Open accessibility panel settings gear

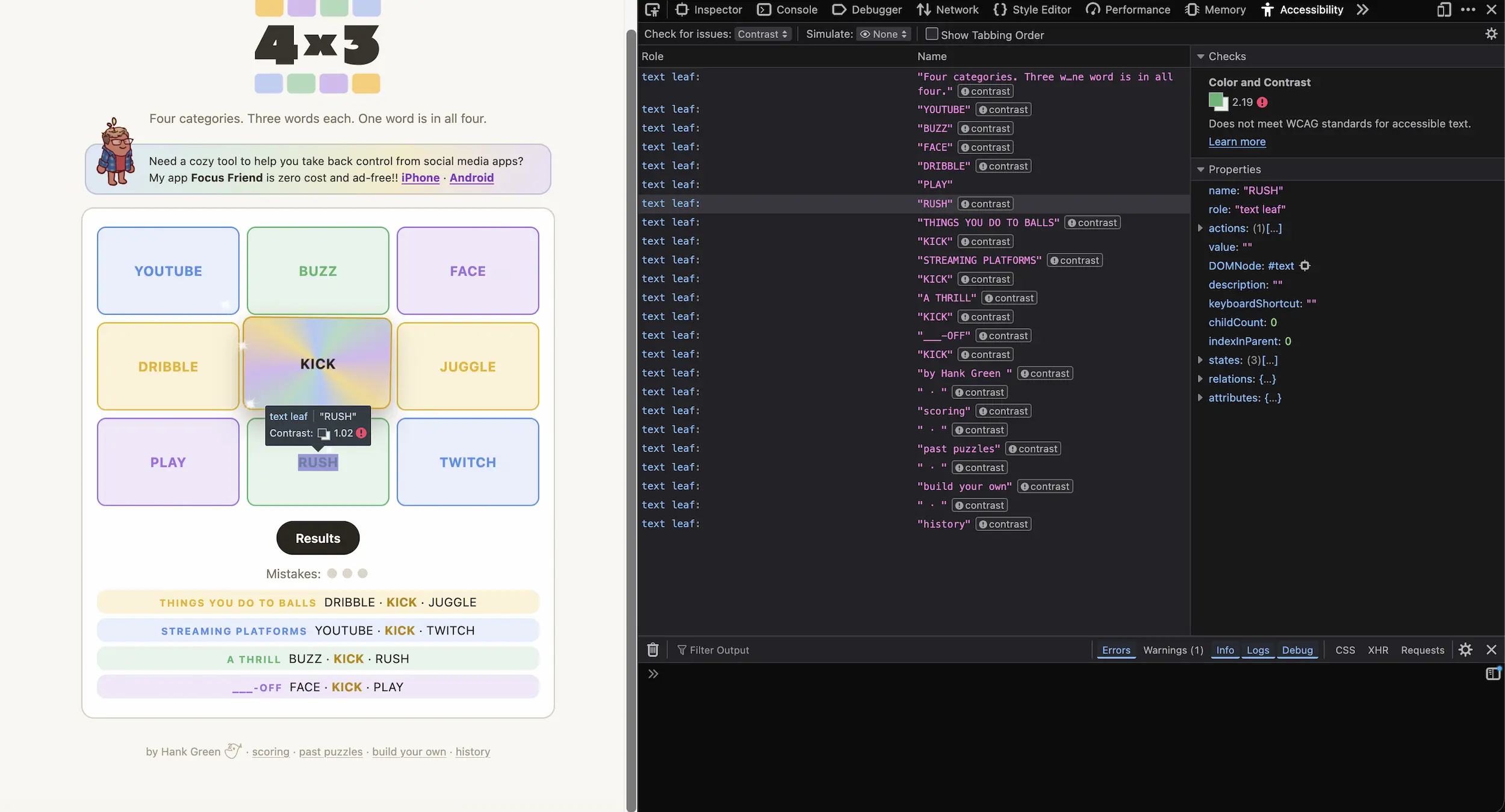coord(1491,34)
